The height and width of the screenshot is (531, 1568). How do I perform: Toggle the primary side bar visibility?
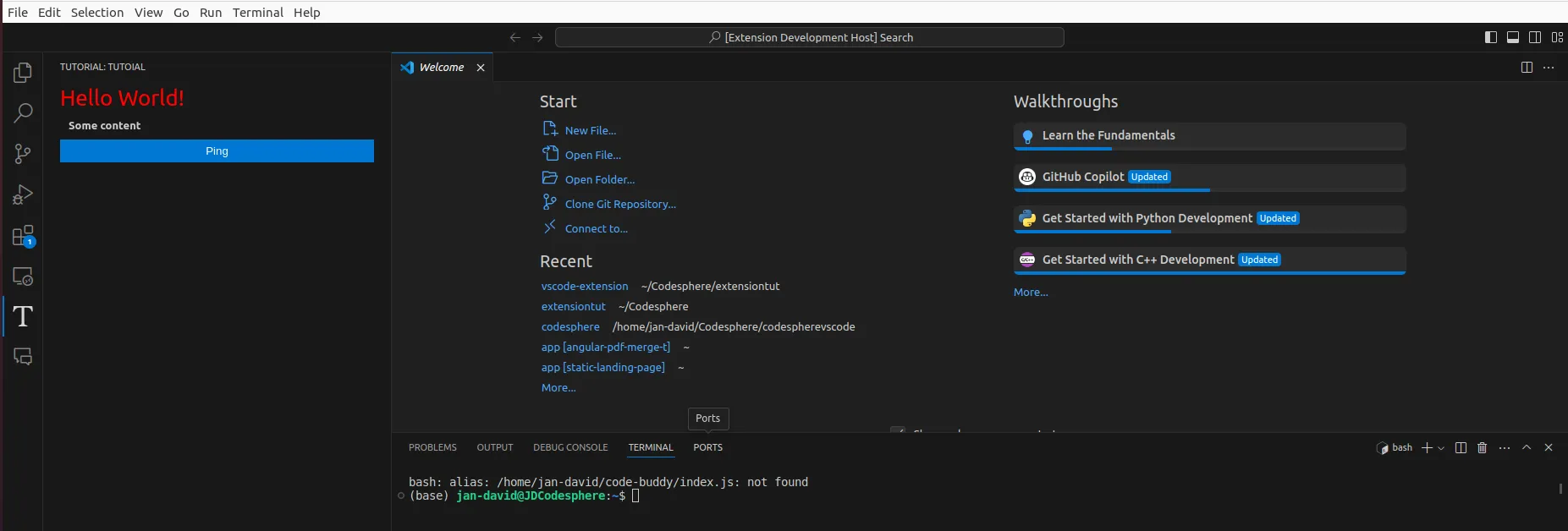(1491, 37)
